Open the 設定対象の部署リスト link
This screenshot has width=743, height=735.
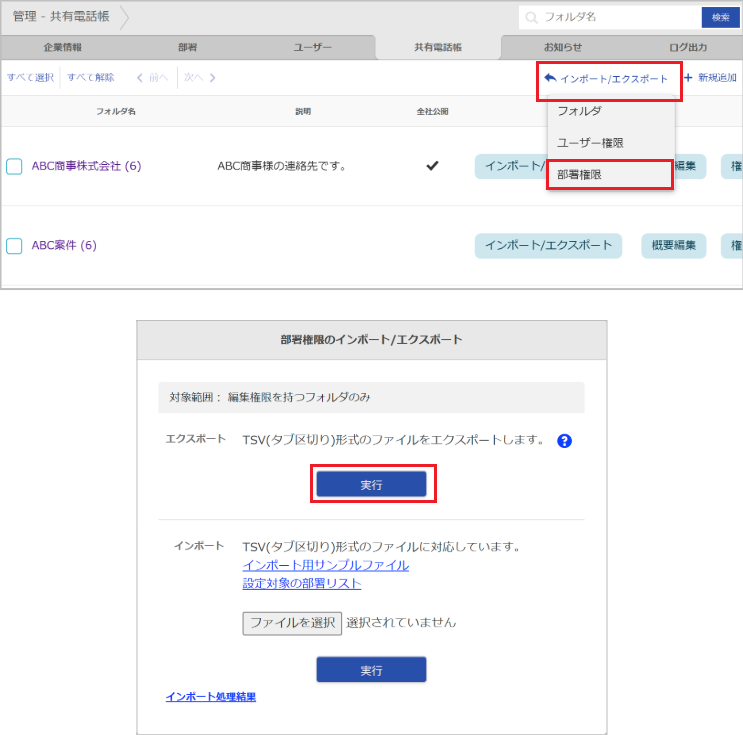302,583
